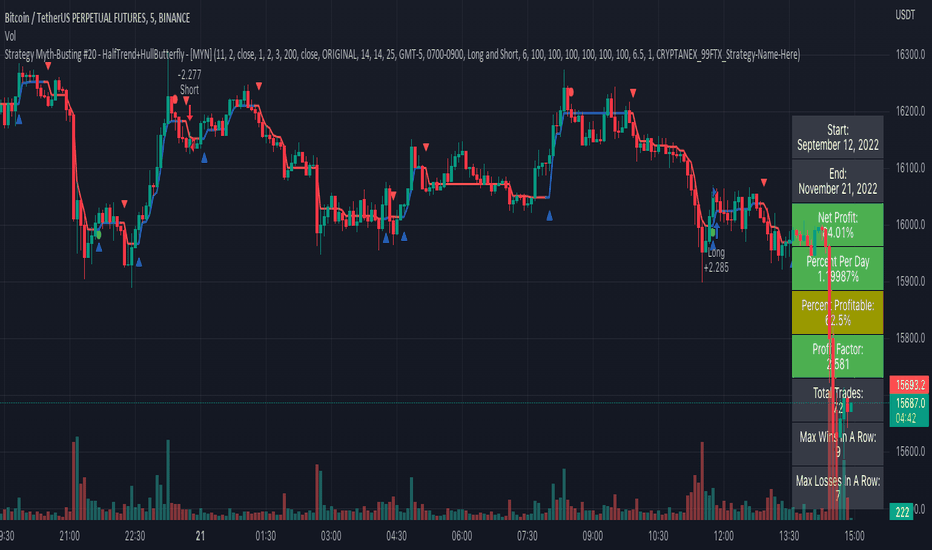Click the Long +2.285 trade label
This screenshot has height=550, width=932.
click(x=716, y=260)
